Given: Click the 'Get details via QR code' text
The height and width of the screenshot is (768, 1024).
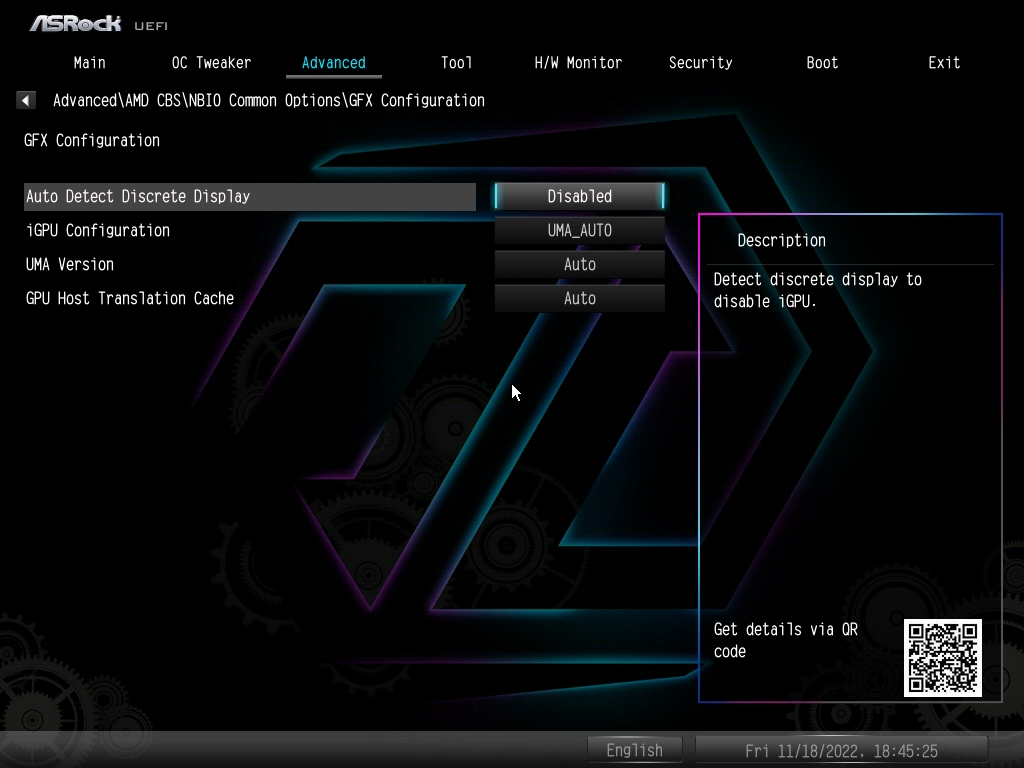Looking at the screenshot, I should pos(786,640).
